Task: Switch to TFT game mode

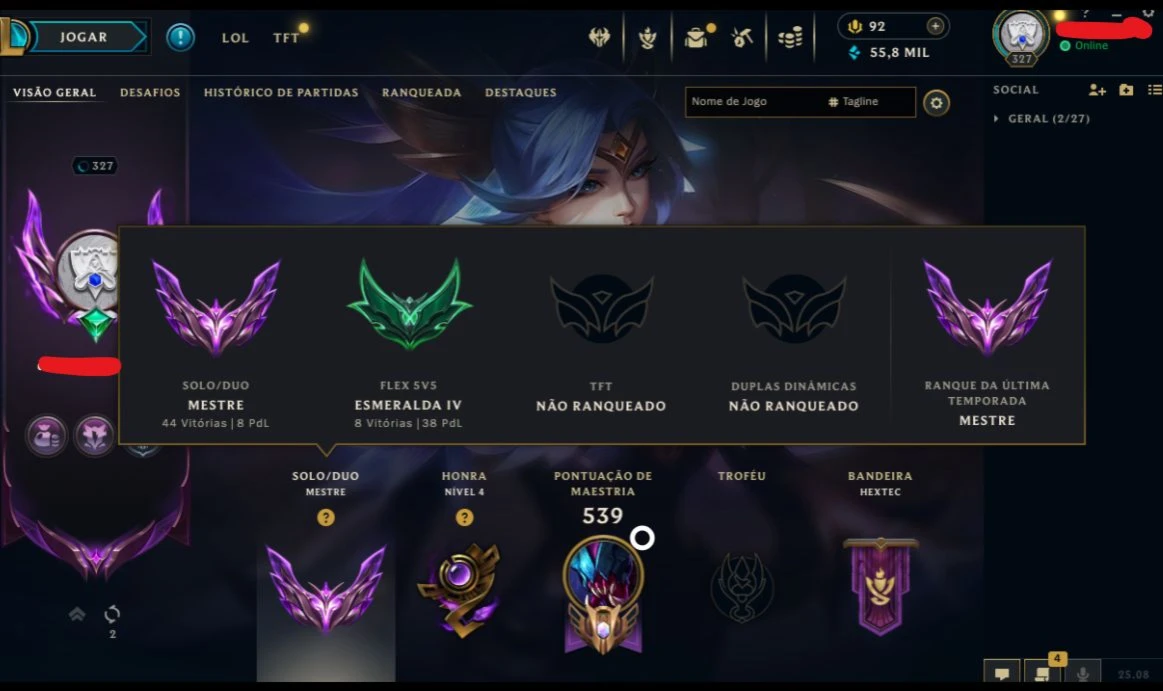Action: [x=286, y=38]
